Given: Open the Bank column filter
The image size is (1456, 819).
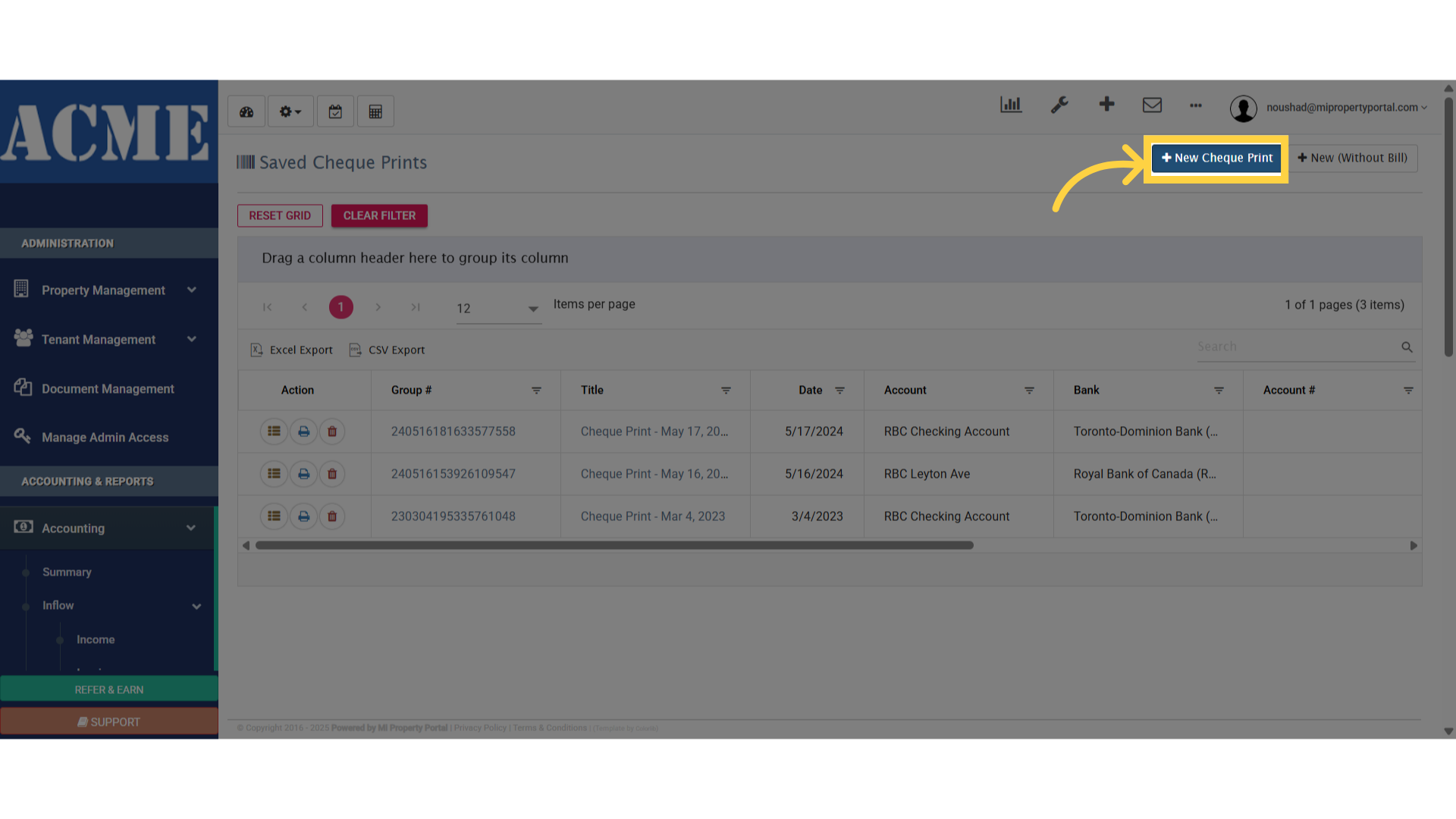Looking at the screenshot, I should coord(1219,391).
